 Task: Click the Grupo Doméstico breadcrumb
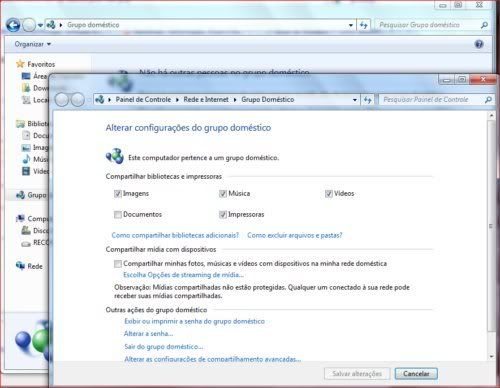268,99
